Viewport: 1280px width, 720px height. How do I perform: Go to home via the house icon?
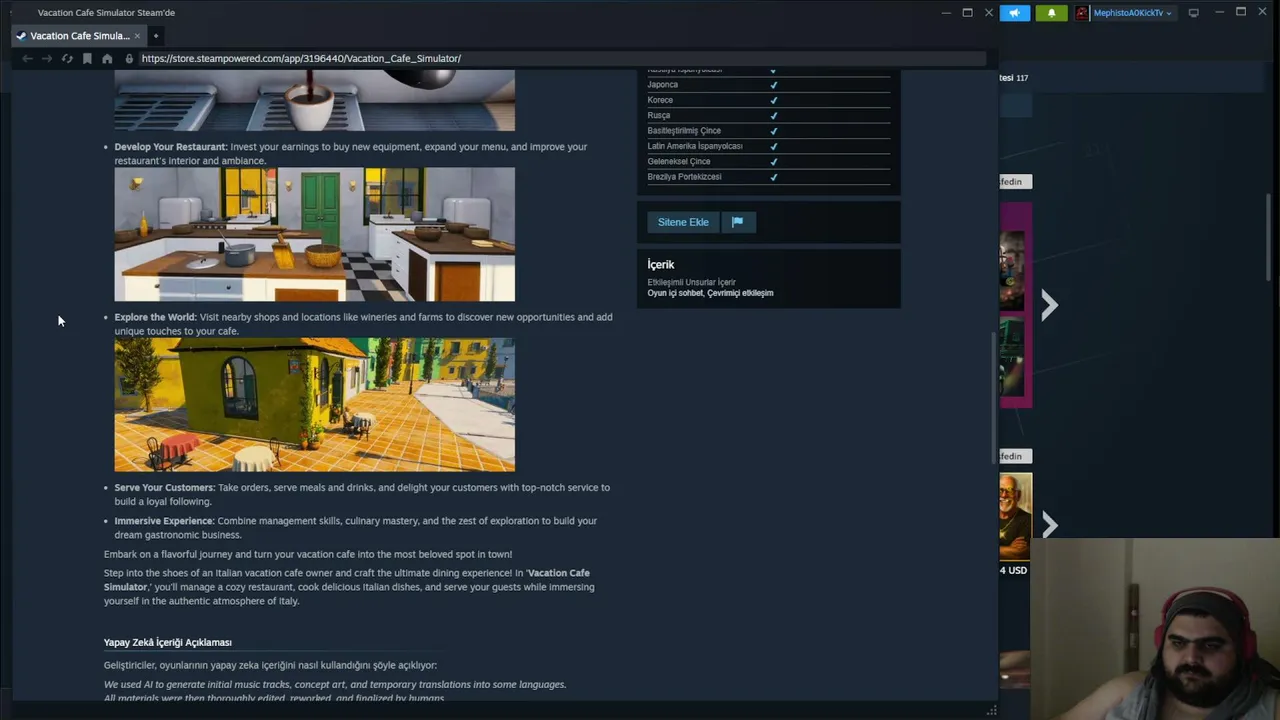107,59
